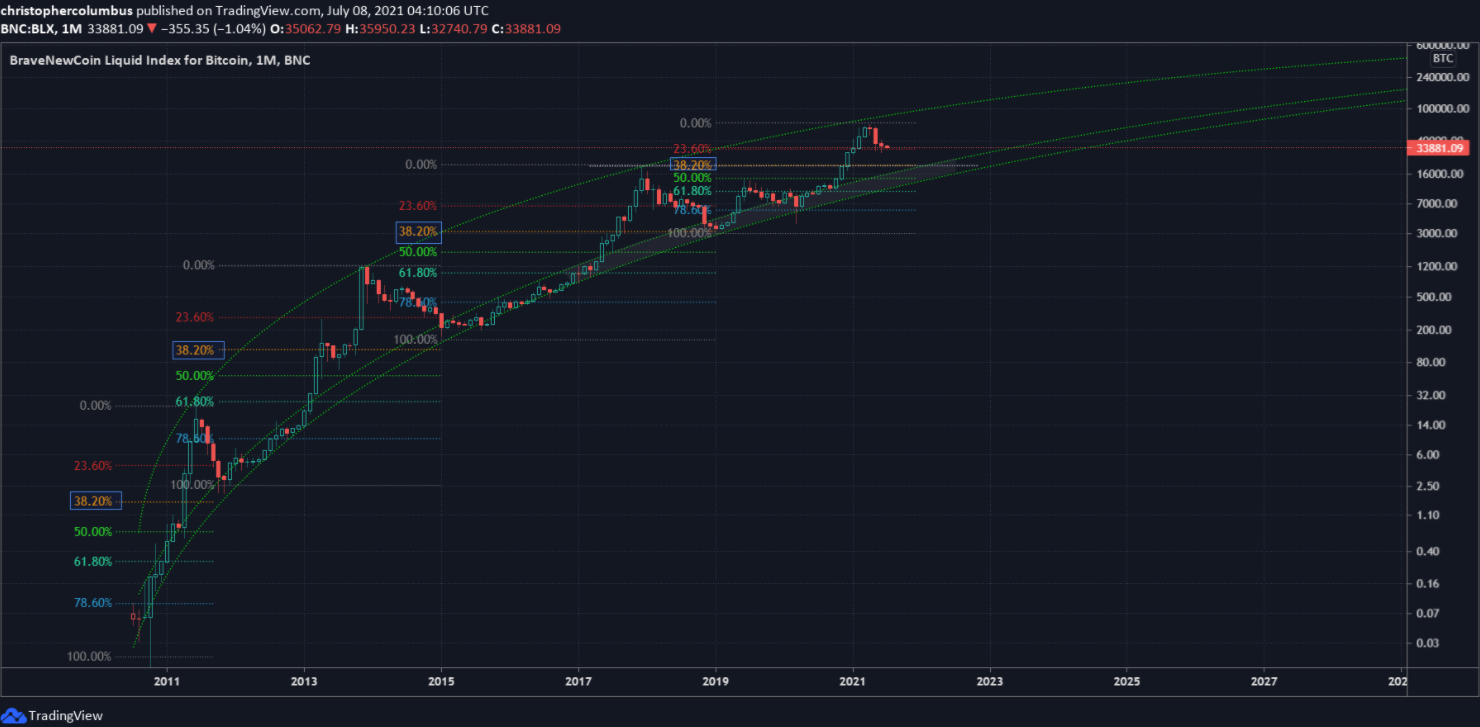Click the 2013 year on time axis
Screen dimensions: 1480x727
pyautogui.click(x=304, y=681)
